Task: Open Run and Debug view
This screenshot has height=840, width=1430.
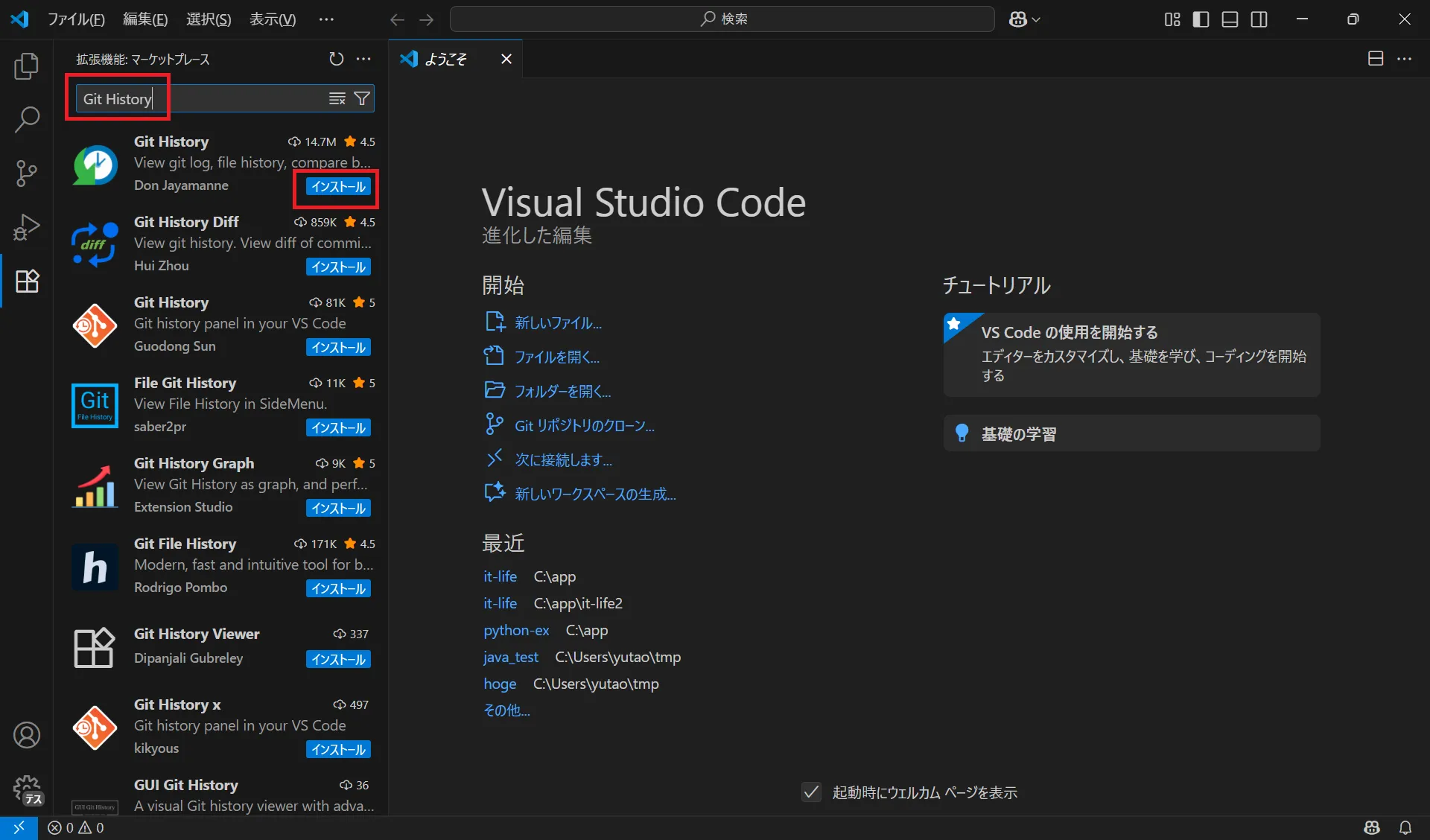Action: tap(27, 227)
